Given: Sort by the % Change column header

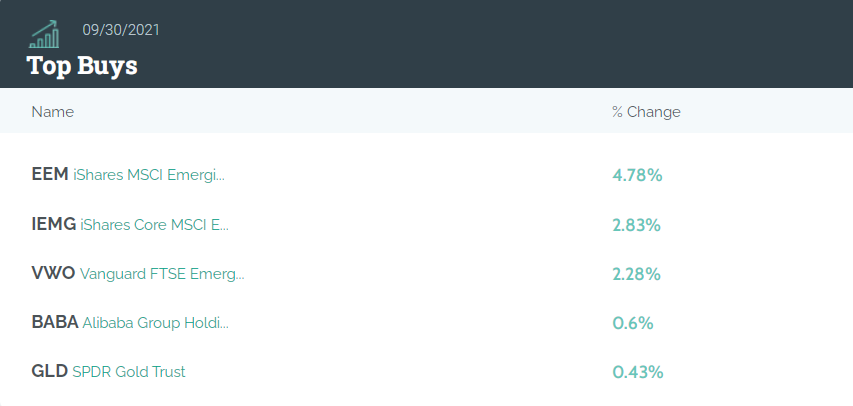Looking at the screenshot, I should [x=646, y=112].
